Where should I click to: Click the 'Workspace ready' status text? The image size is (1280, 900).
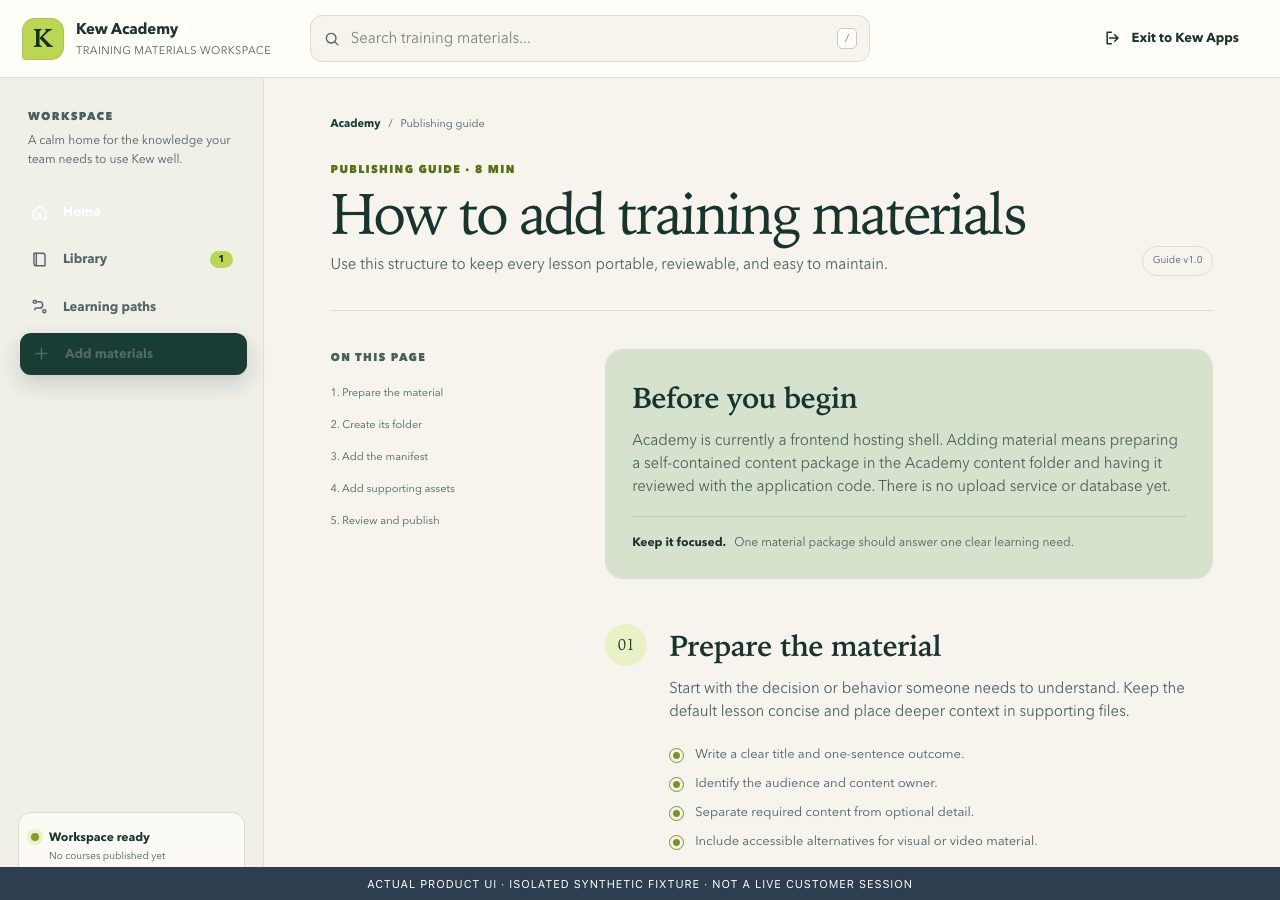click(99, 837)
